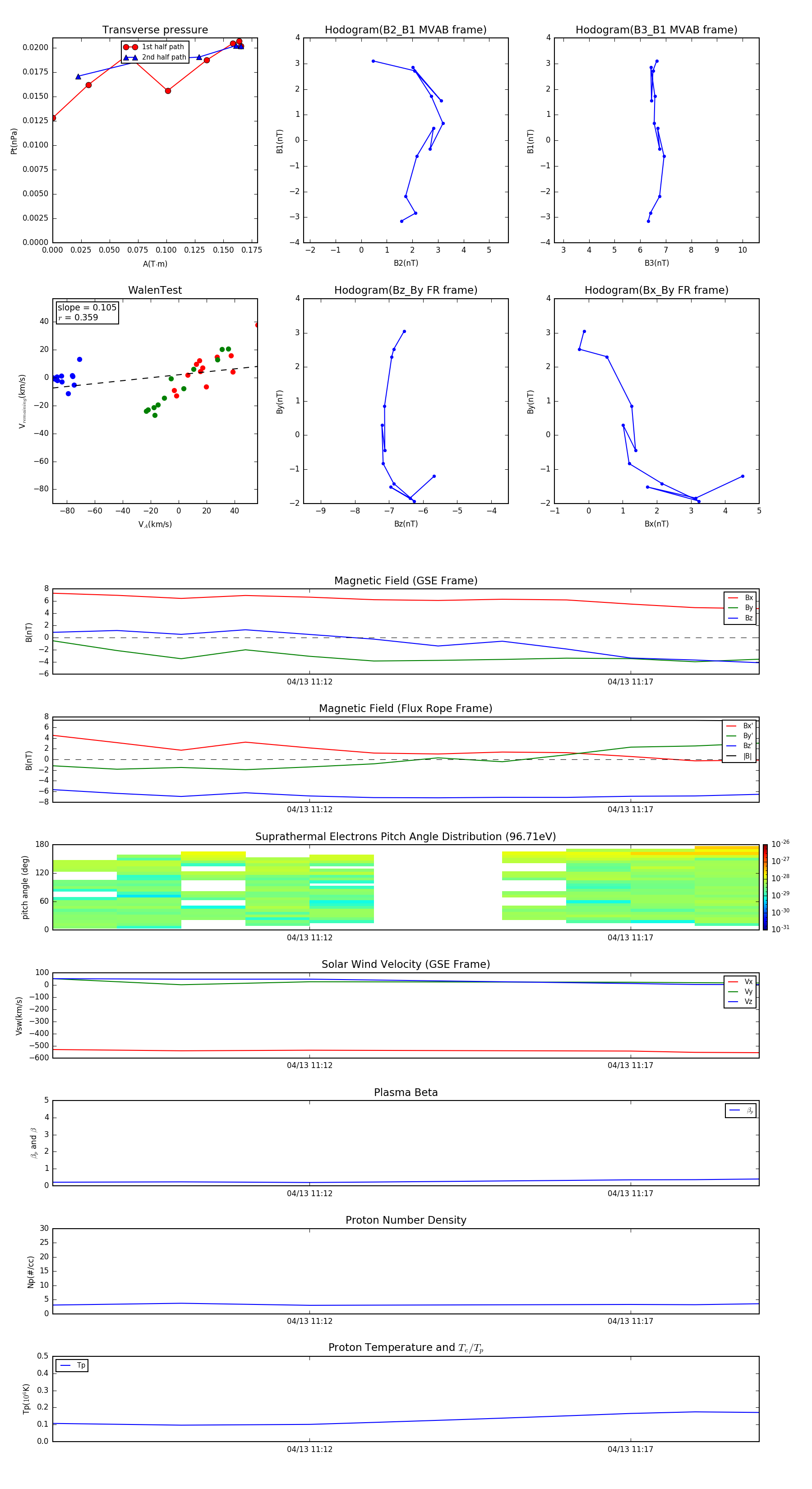812x1489 pixels.
Task: Click 'r = 0.359' annotation in WalenTest
Action: pyautogui.click(x=78, y=317)
